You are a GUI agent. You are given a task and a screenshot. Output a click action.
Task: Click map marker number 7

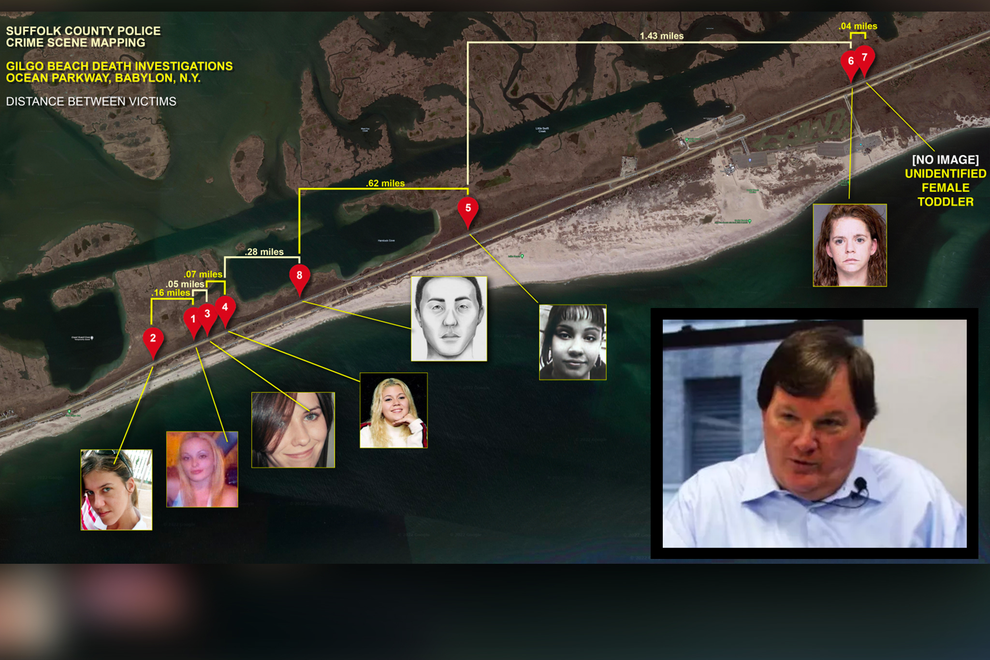[x=865, y=59]
